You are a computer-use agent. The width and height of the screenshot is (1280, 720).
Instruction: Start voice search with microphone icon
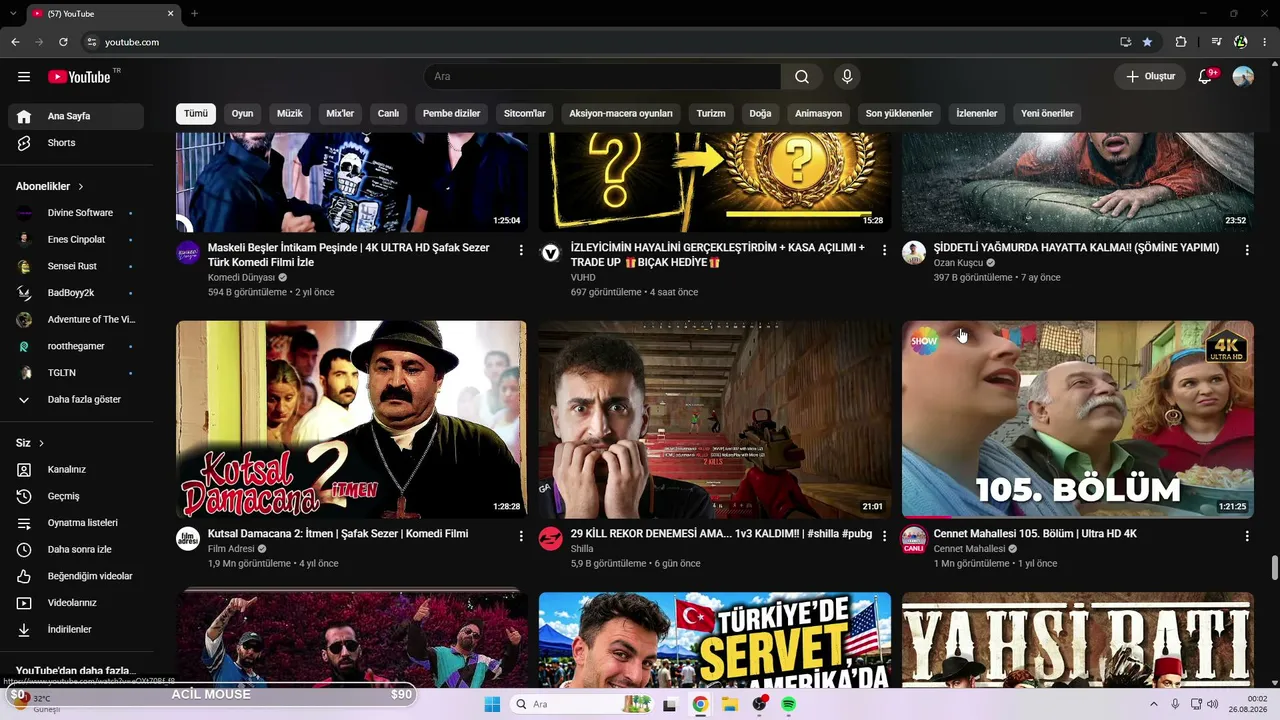(847, 77)
